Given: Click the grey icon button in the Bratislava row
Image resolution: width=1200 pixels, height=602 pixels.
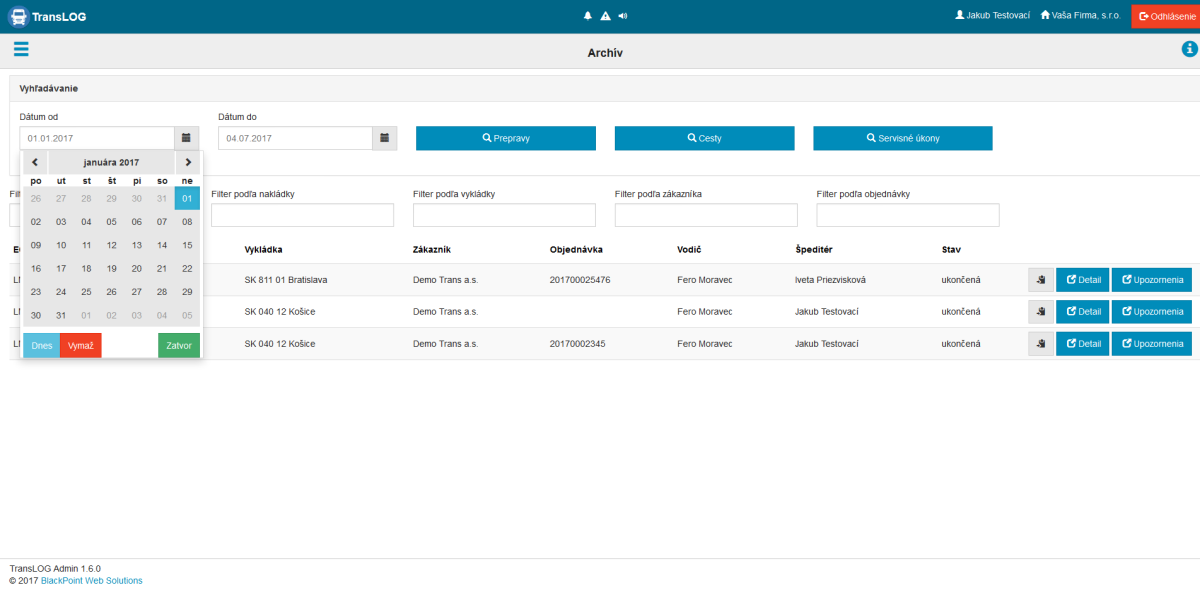Looking at the screenshot, I should 1040,280.
